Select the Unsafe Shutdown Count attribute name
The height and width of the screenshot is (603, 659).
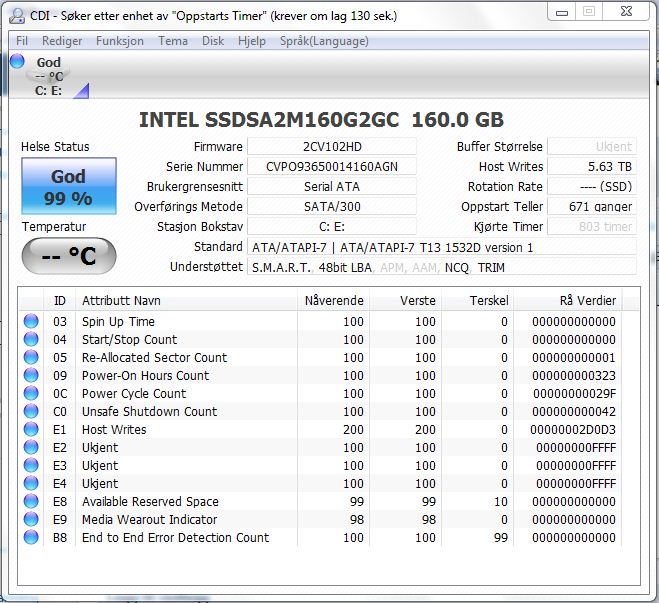pos(149,411)
